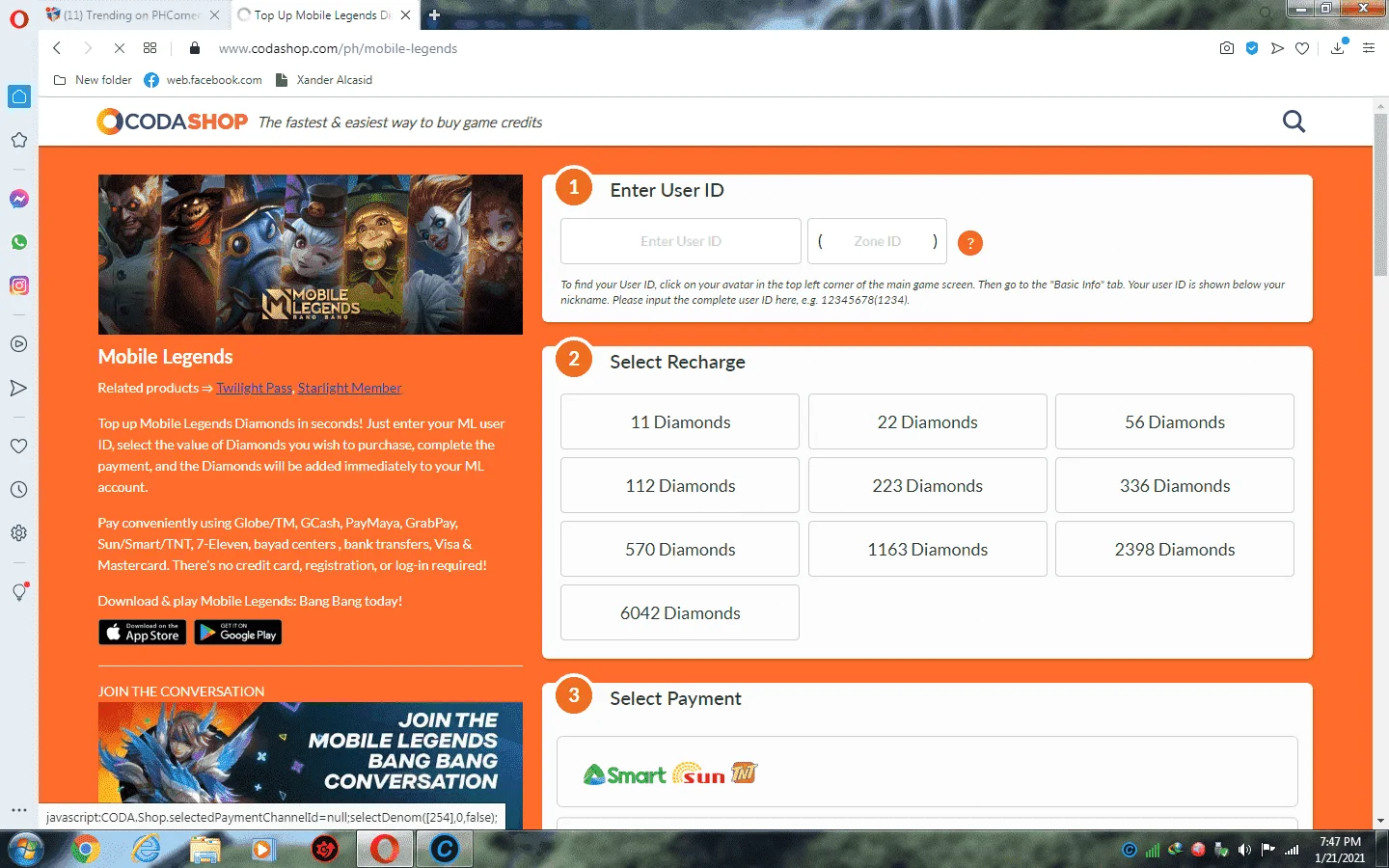Open My Flow arrow in the sidebar

(x=19, y=388)
